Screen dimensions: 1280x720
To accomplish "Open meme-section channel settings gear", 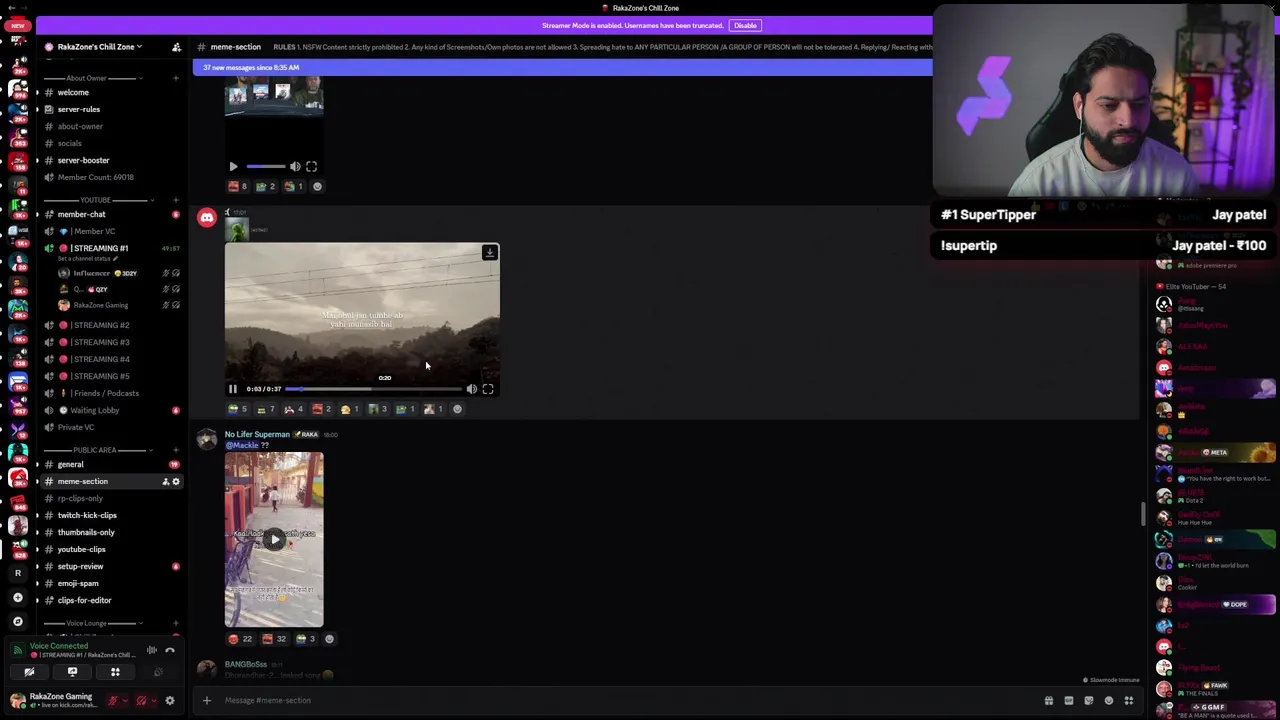I will pyautogui.click(x=176, y=482).
